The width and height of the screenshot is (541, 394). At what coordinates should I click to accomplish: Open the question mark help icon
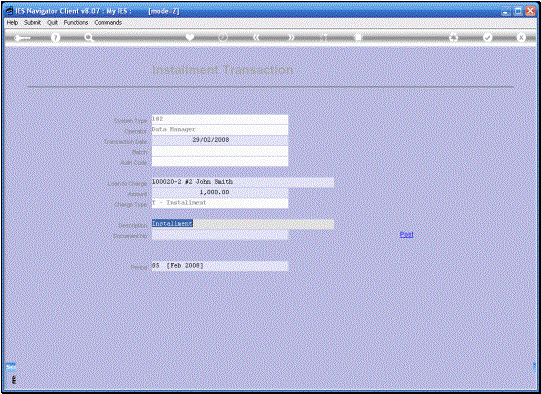click(55, 37)
